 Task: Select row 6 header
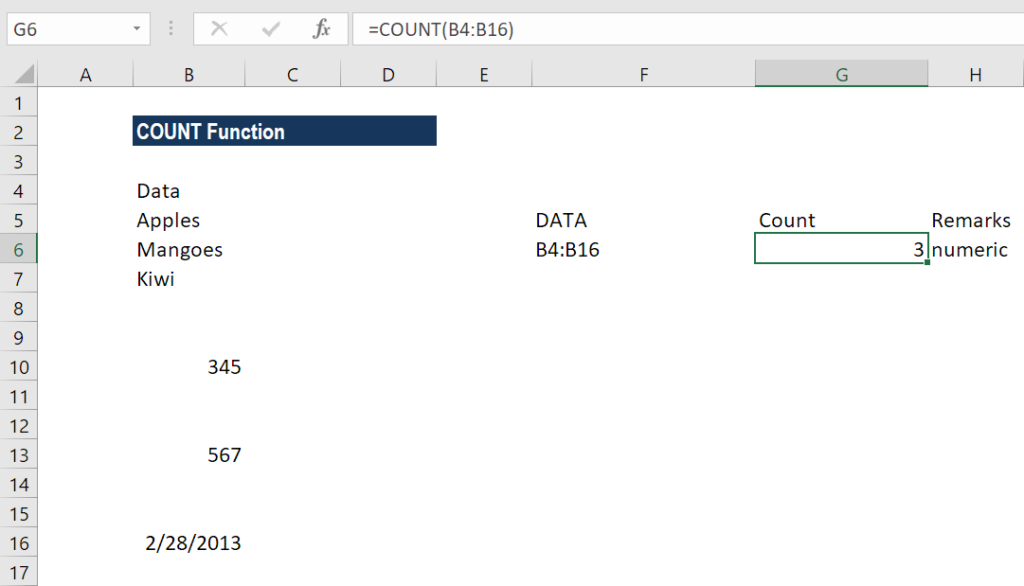tap(18, 249)
